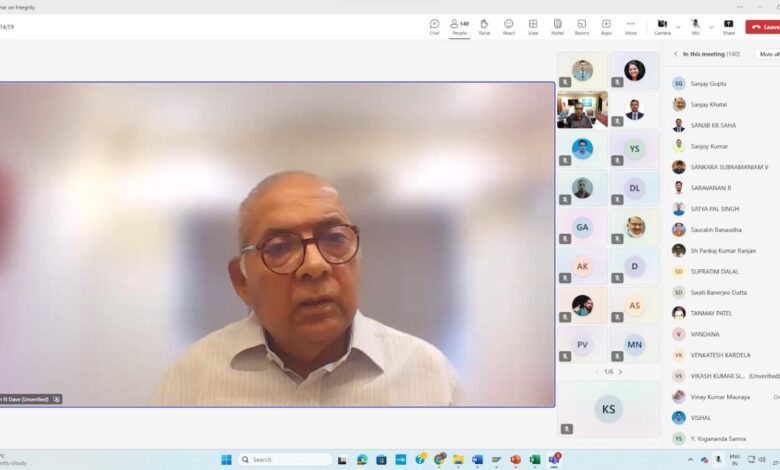Open the React emoji menu
Viewport: 780px width, 470px height.
(508, 25)
